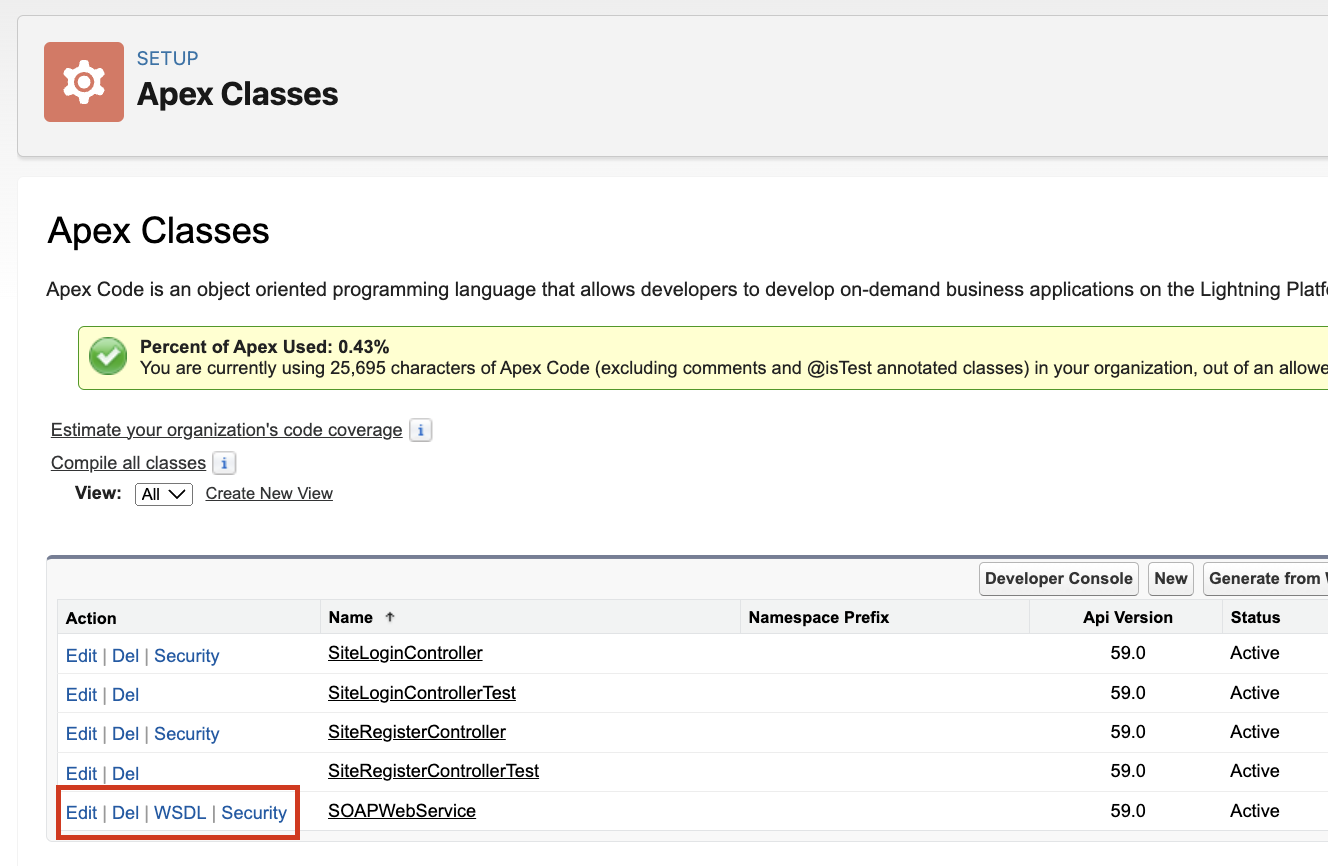Open WSDL for SOAPWebService
Viewport: 1328px width, 866px height.
(180, 813)
